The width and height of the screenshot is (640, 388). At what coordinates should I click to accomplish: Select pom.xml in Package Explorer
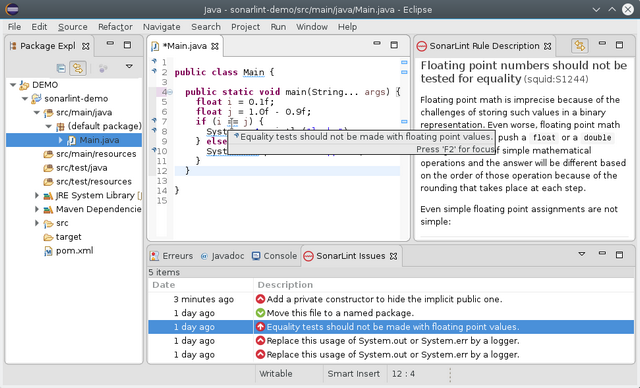tap(74, 251)
